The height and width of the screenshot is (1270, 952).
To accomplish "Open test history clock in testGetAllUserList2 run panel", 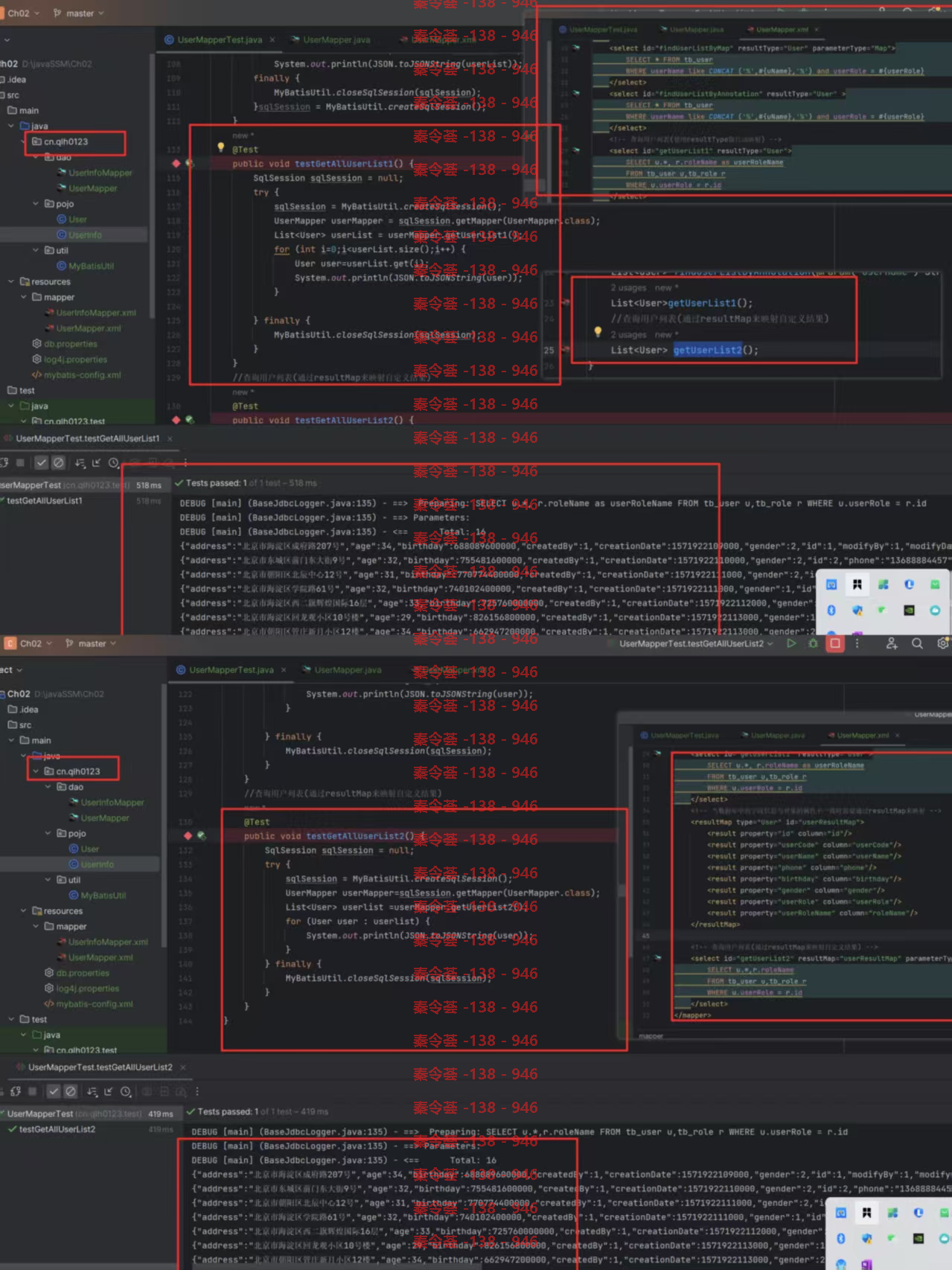I will [x=126, y=1092].
